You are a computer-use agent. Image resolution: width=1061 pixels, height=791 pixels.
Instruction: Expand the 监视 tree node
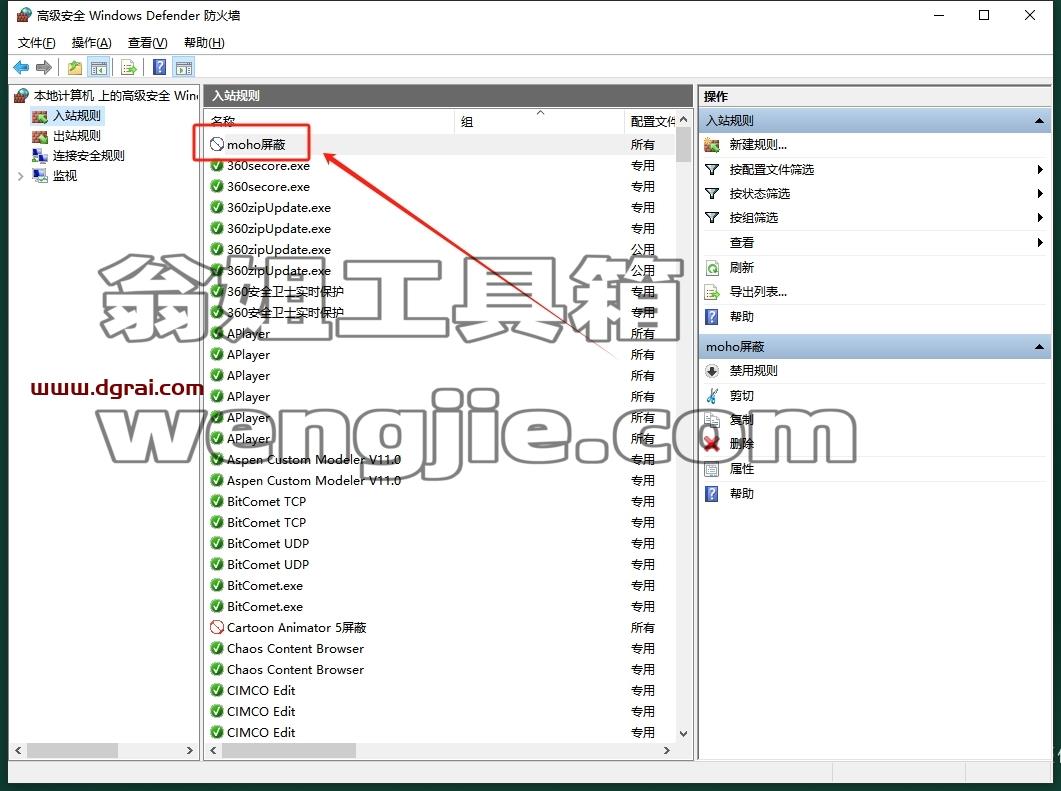point(20,176)
